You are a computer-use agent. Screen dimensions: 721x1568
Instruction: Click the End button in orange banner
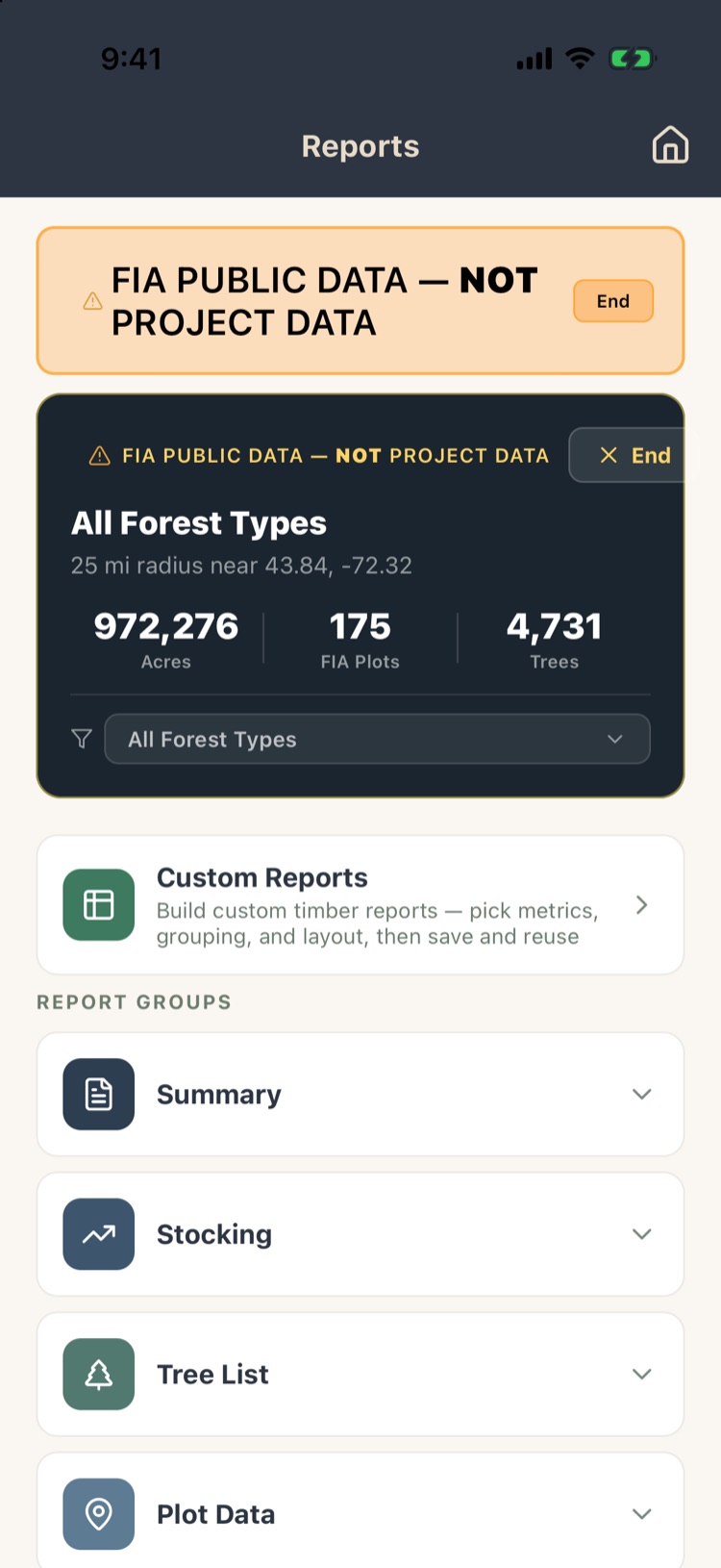[x=613, y=301]
